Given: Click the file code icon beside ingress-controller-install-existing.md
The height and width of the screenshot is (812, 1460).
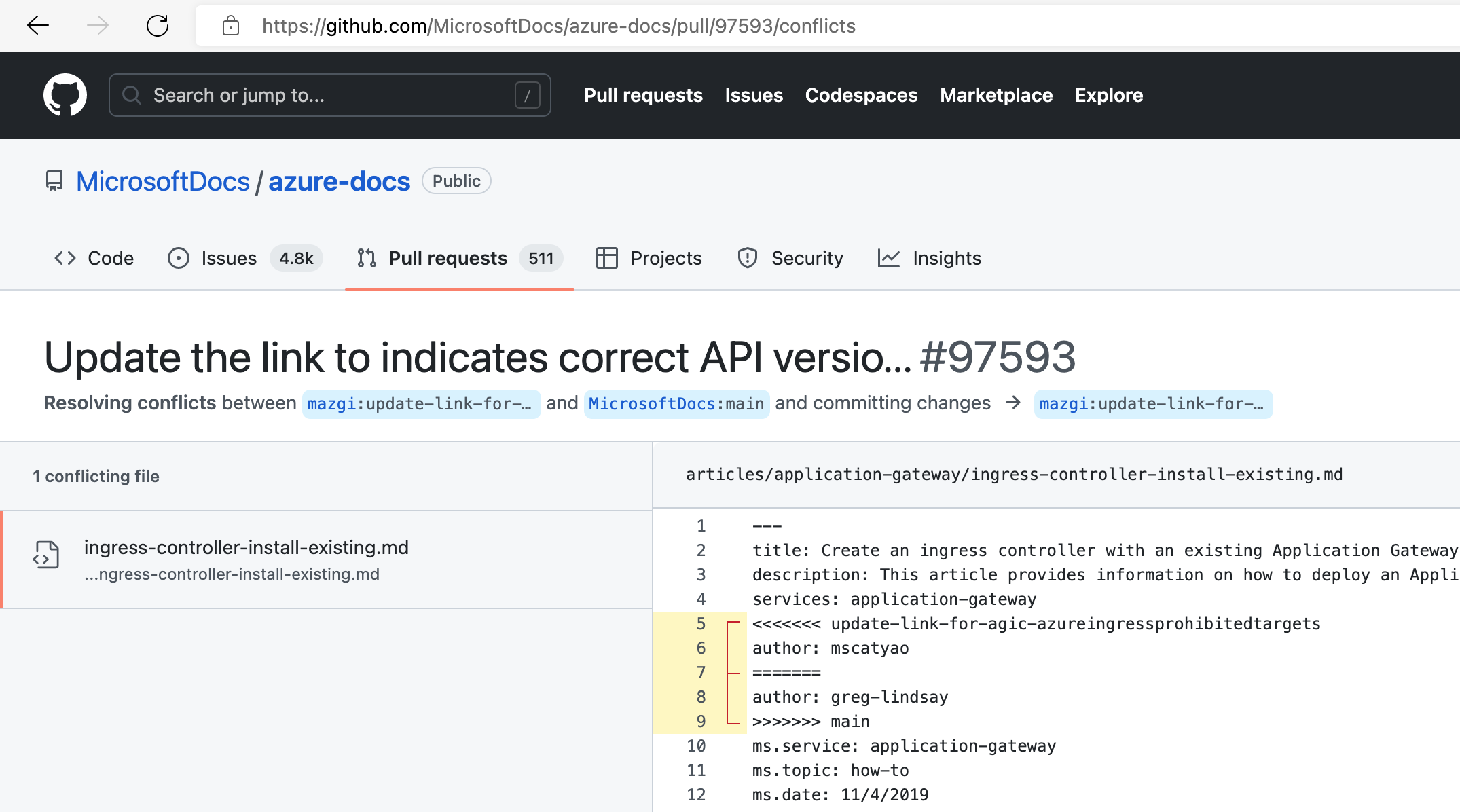Looking at the screenshot, I should pos(46,555).
